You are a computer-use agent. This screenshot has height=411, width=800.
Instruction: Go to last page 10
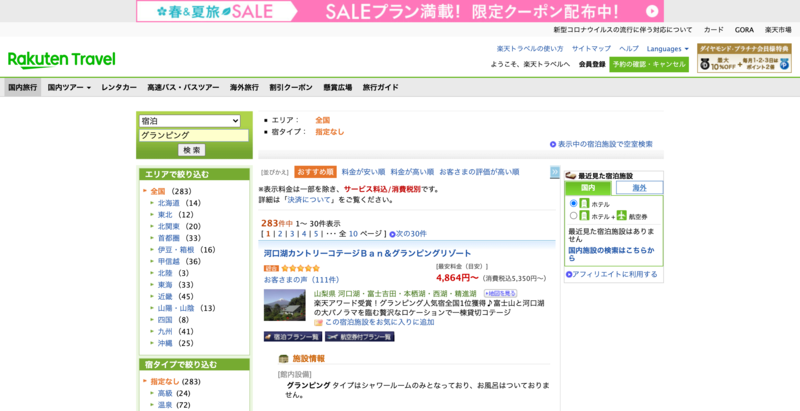point(353,234)
